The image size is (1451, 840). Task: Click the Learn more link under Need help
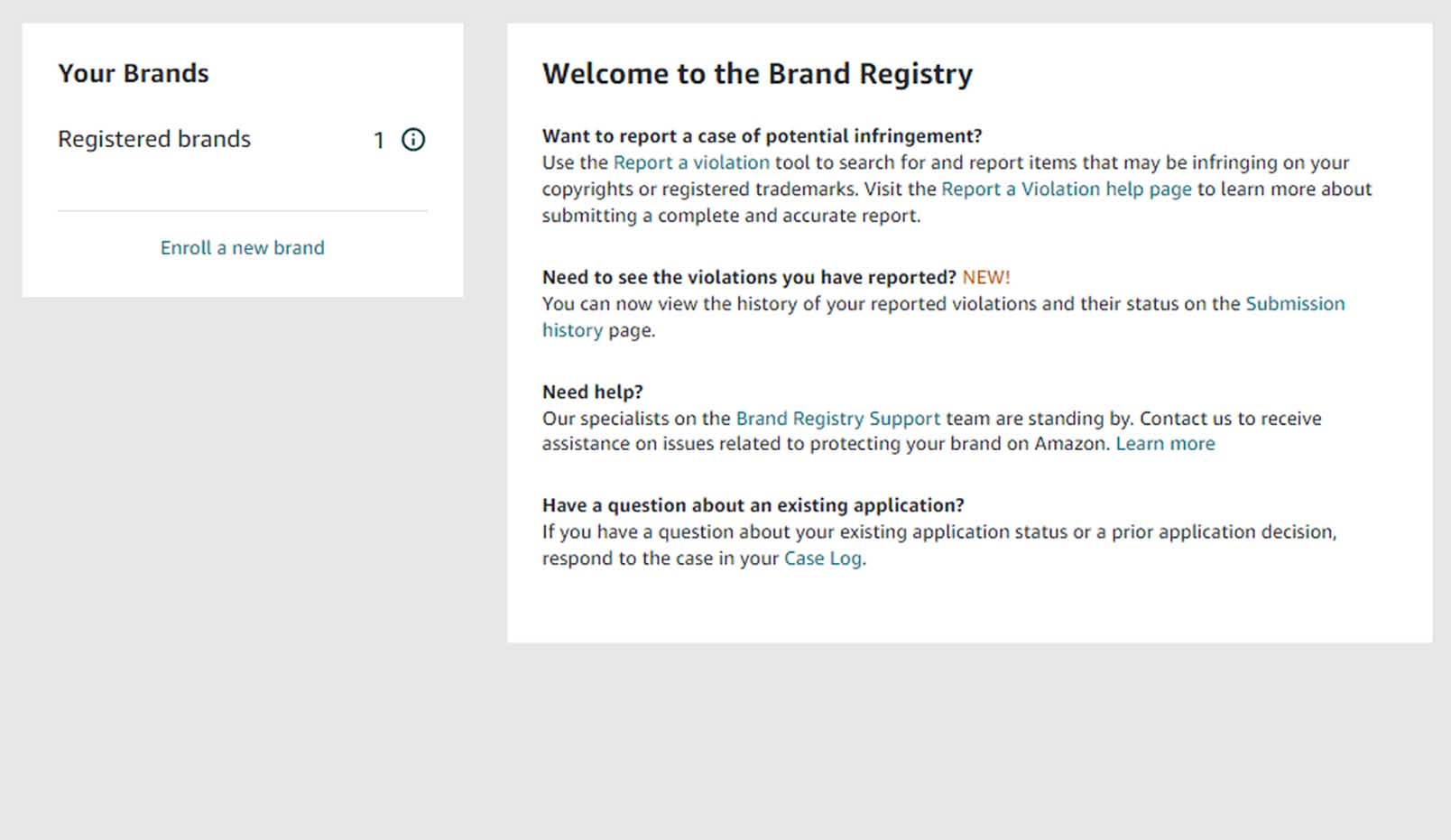click(1165, 443)
